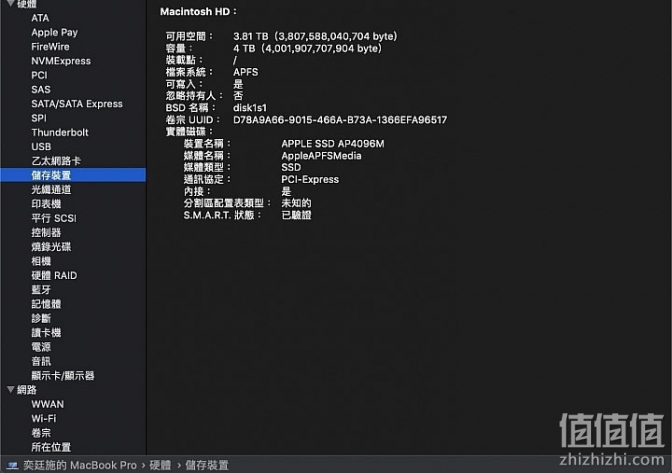This screenshot has height=473, width=672.
Task: Select 顯示卡/顯示器 graphics entry
Action: 63,376
